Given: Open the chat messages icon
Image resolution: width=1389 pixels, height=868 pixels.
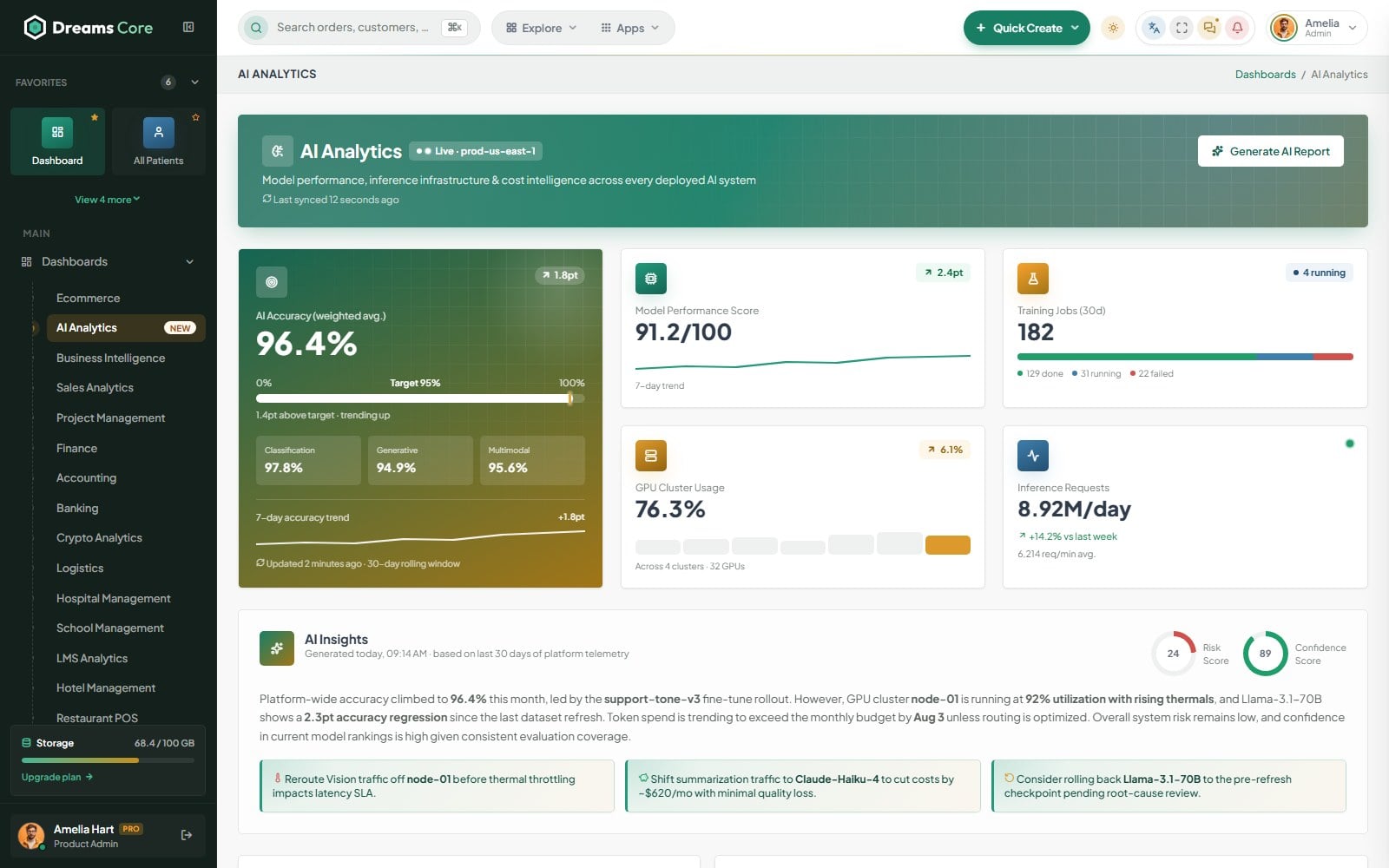Looking at the screenshot, I should pyautogui.click(x=1209, y=28).
